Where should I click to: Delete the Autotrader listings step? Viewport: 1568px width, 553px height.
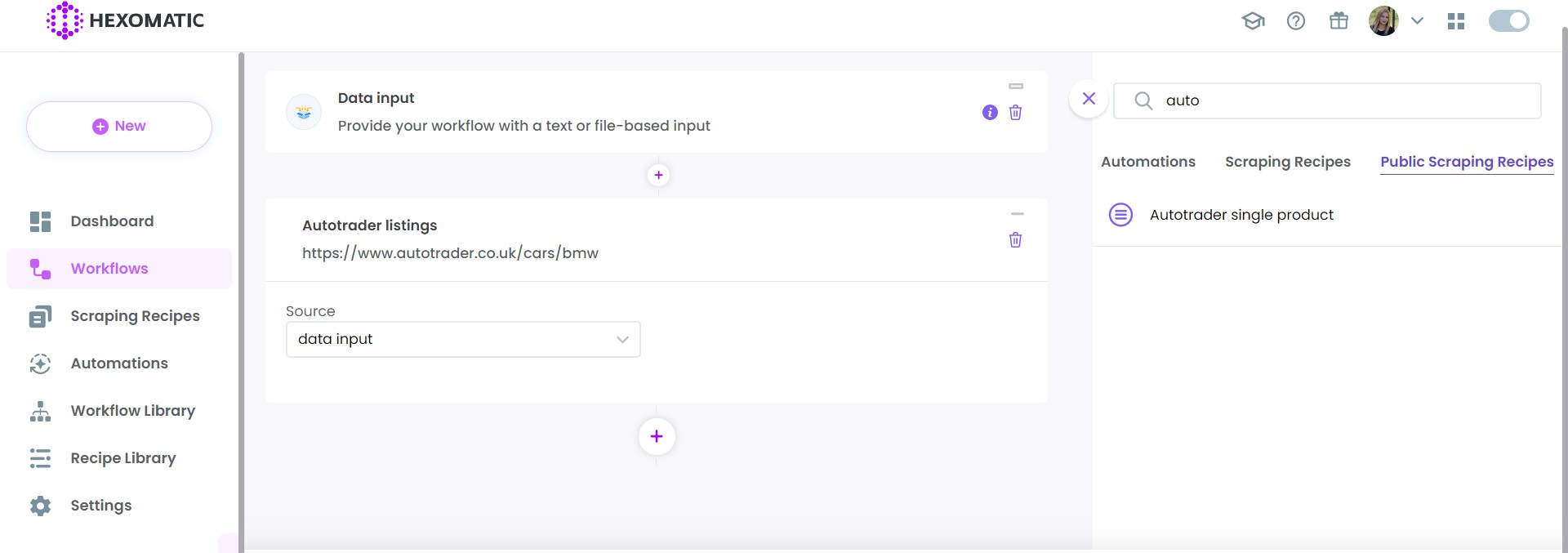point(1015,240)
